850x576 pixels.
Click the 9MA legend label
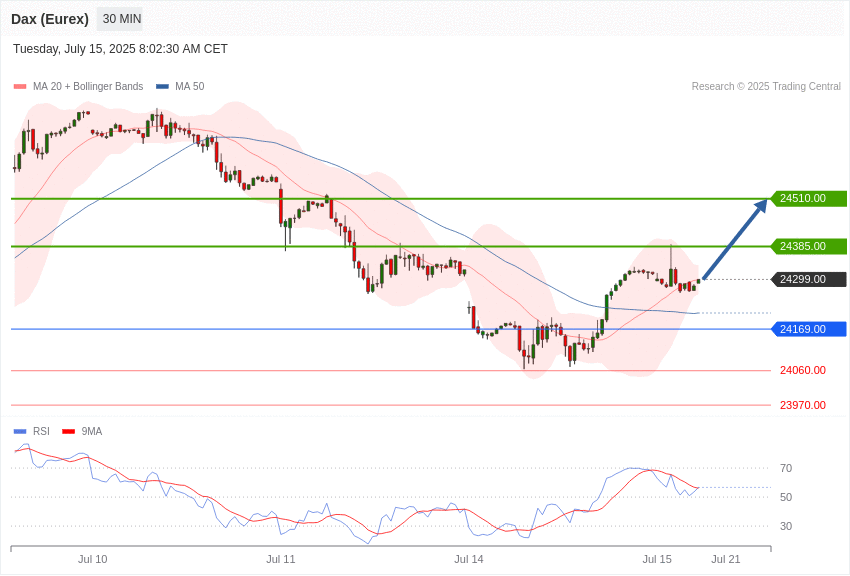pyautogui.click(x=92, y=431)
